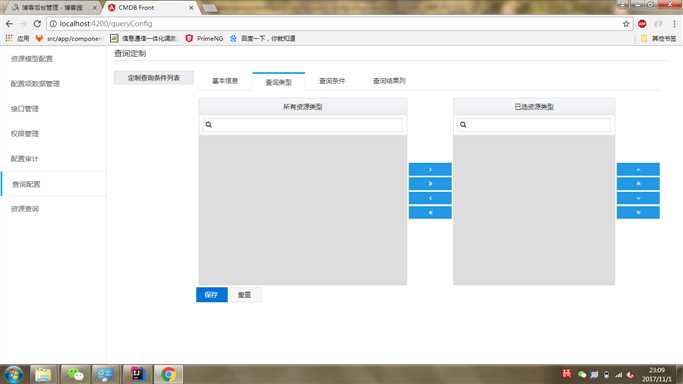Move selected item back to left list
The image size is (683, 384).
pyautogui.click(x=430, y=198)
